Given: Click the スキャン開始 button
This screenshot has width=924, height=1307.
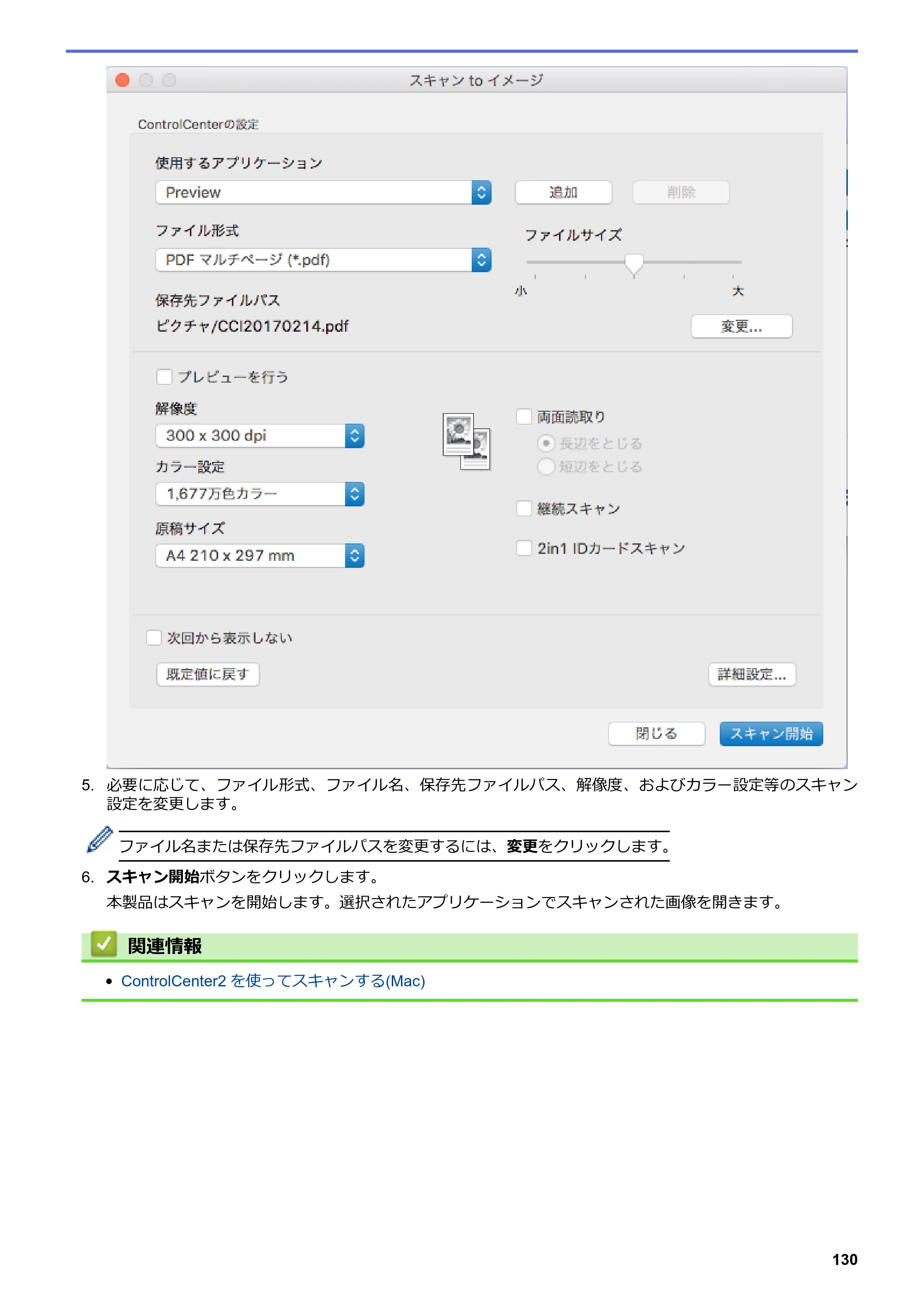Looking at the screenshot, I should click(771, 733).
